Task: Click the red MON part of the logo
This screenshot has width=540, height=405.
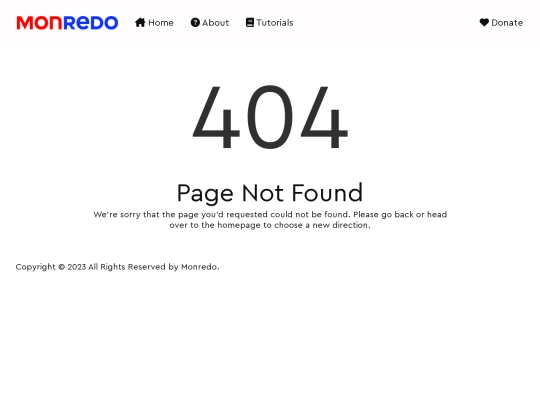Action: pyautogui.click(x=40, y=23)
